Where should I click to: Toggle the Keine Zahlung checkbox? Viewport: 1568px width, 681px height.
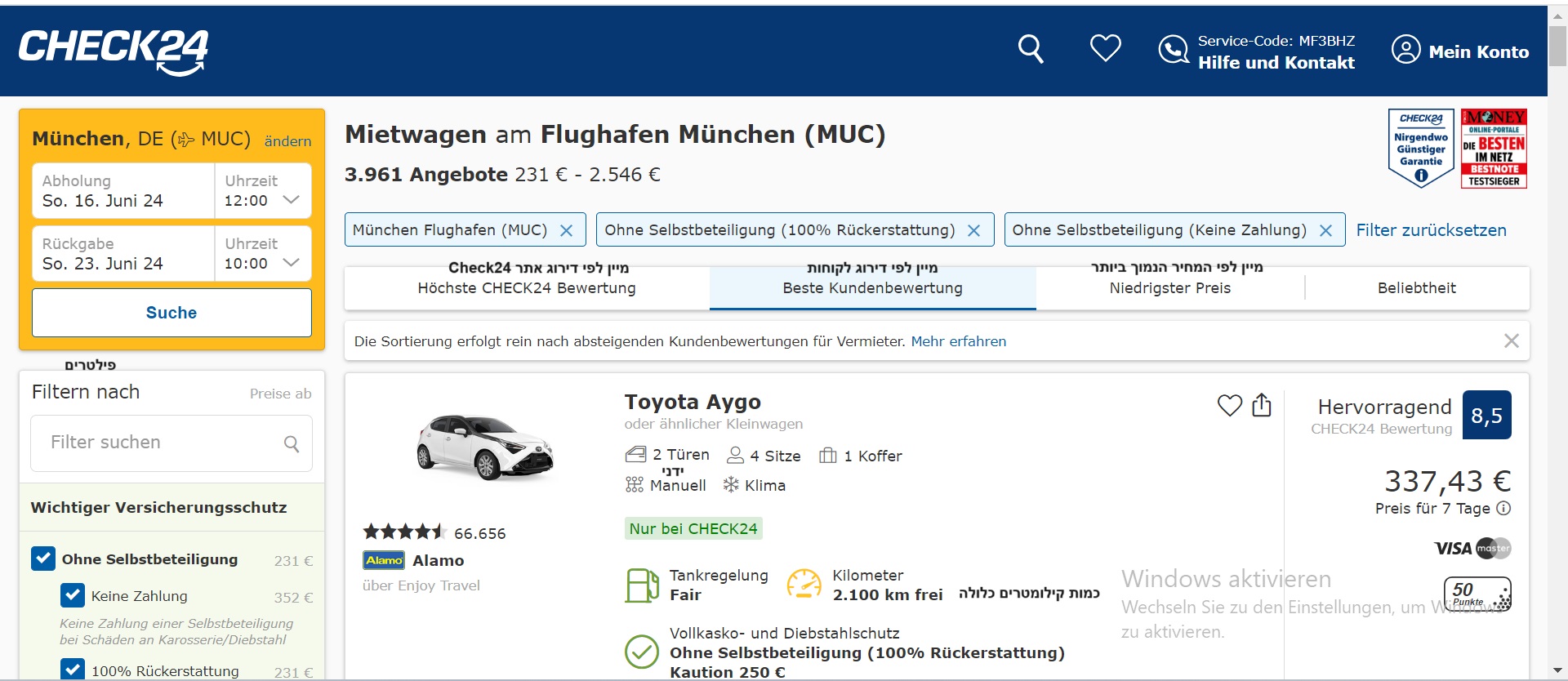pos(73,595)
